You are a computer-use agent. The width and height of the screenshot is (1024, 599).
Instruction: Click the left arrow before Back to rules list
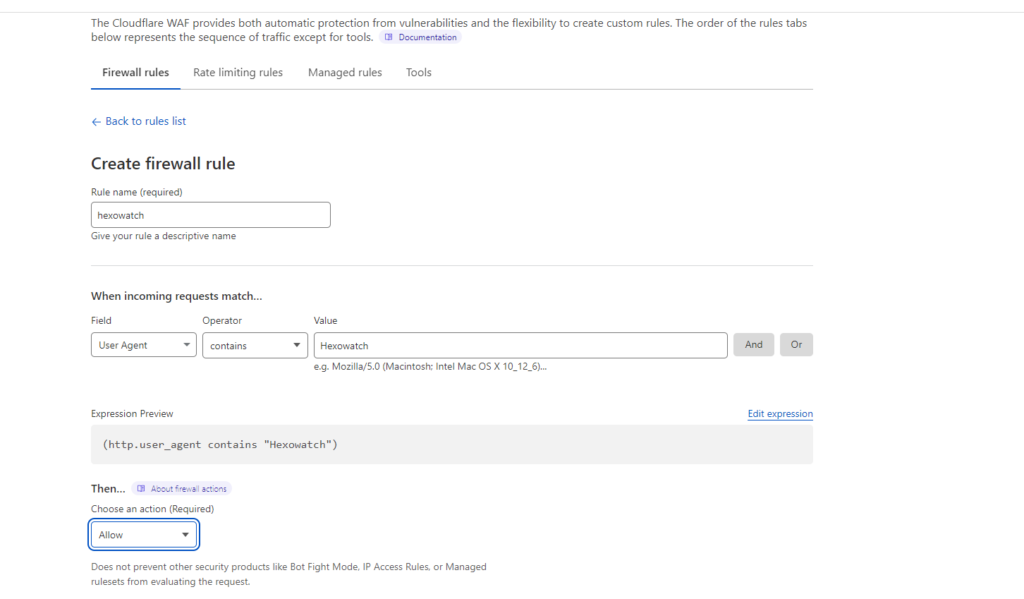coord(96,121)
